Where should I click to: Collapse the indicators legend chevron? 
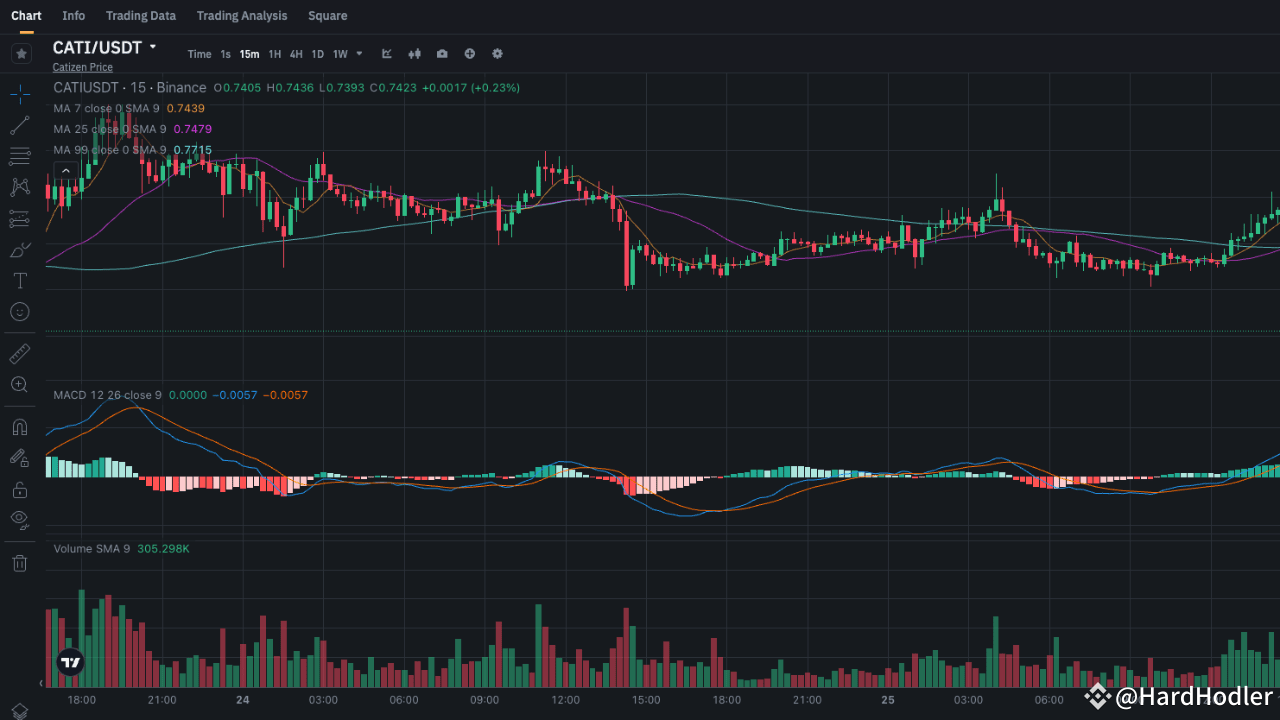[65, 169]
